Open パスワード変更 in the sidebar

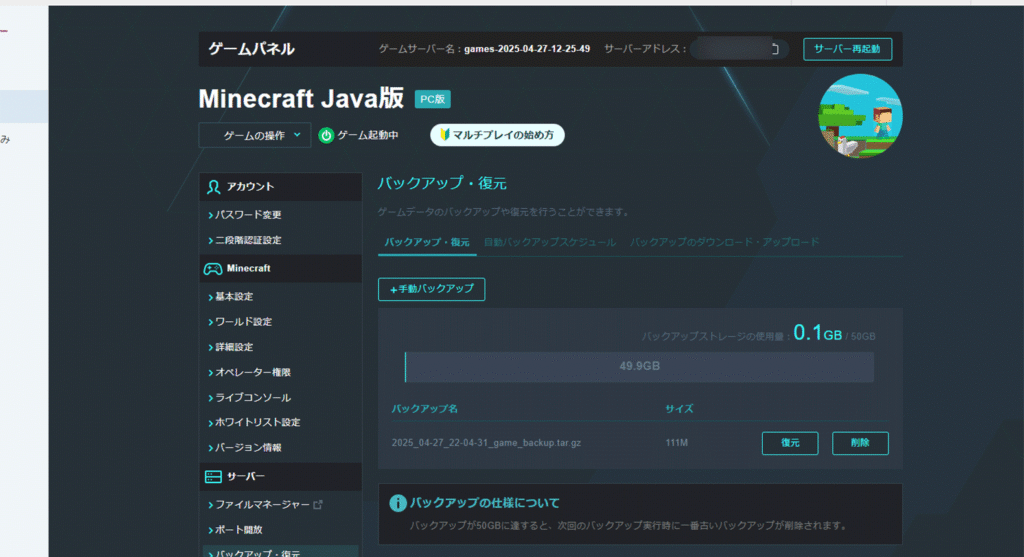pos(248,215)
